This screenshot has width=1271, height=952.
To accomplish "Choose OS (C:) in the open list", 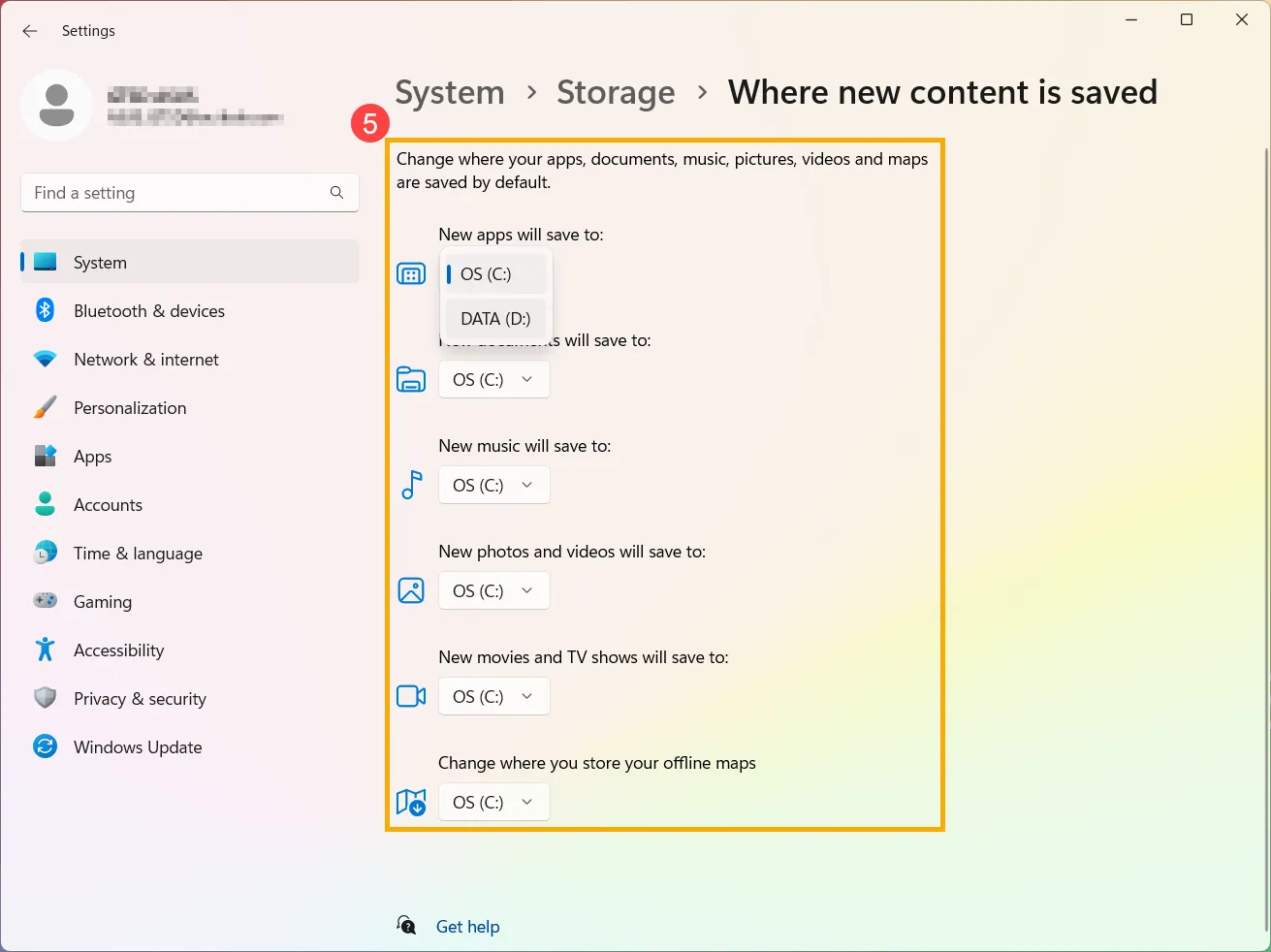I will click(495, 274).
